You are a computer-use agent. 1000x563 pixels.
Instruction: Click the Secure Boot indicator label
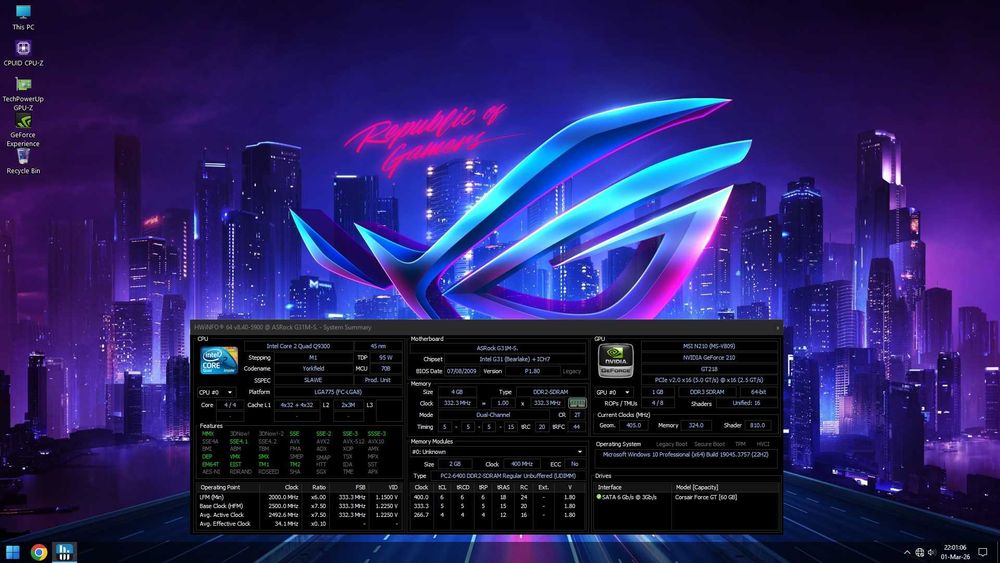pos(709,444)
